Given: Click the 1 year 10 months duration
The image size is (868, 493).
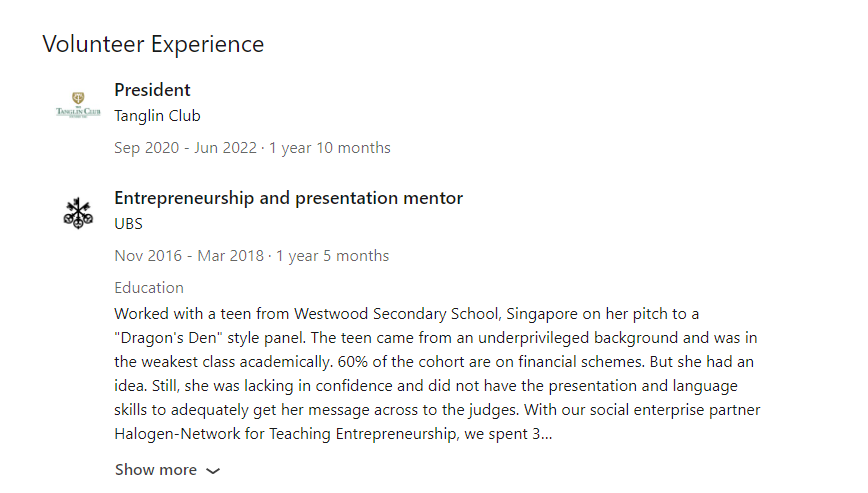Looking at the screenshot, I should (x=330, y=148).
